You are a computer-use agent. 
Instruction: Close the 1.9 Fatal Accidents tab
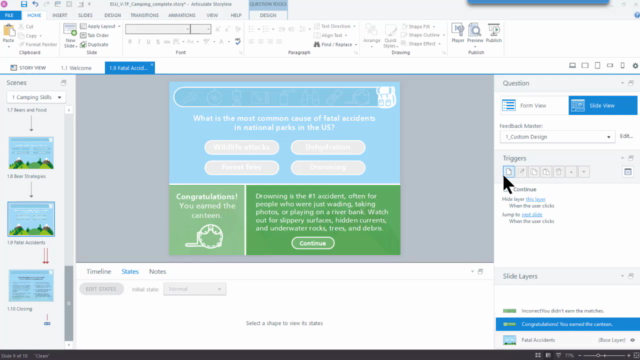pos(152,64)
